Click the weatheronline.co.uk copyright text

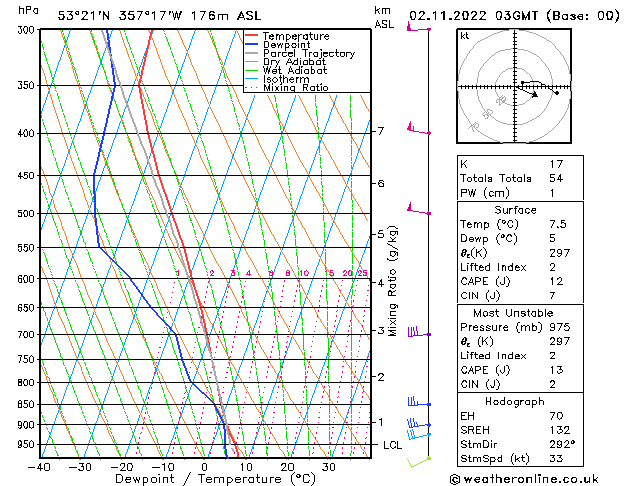click(524, 479)
